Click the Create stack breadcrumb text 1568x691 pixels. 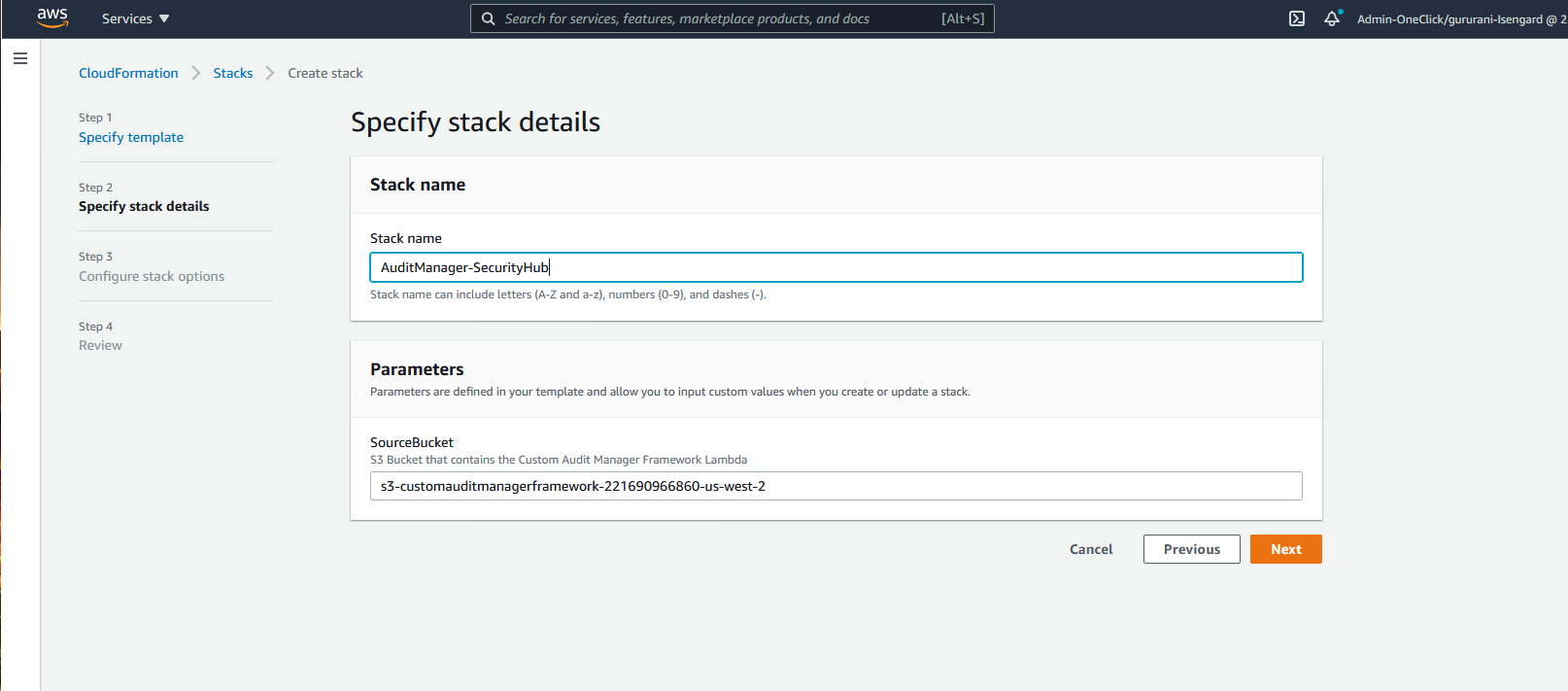pyautogui.click(x=325, y=73)
